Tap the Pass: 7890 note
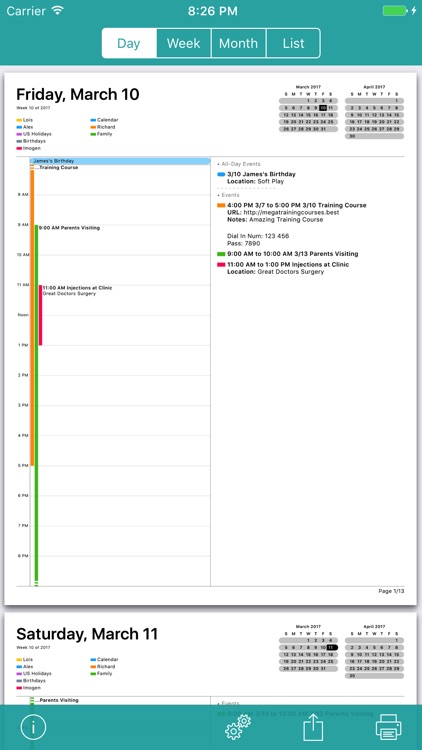Viewport: 422px width, 750px height. [244, 243]
